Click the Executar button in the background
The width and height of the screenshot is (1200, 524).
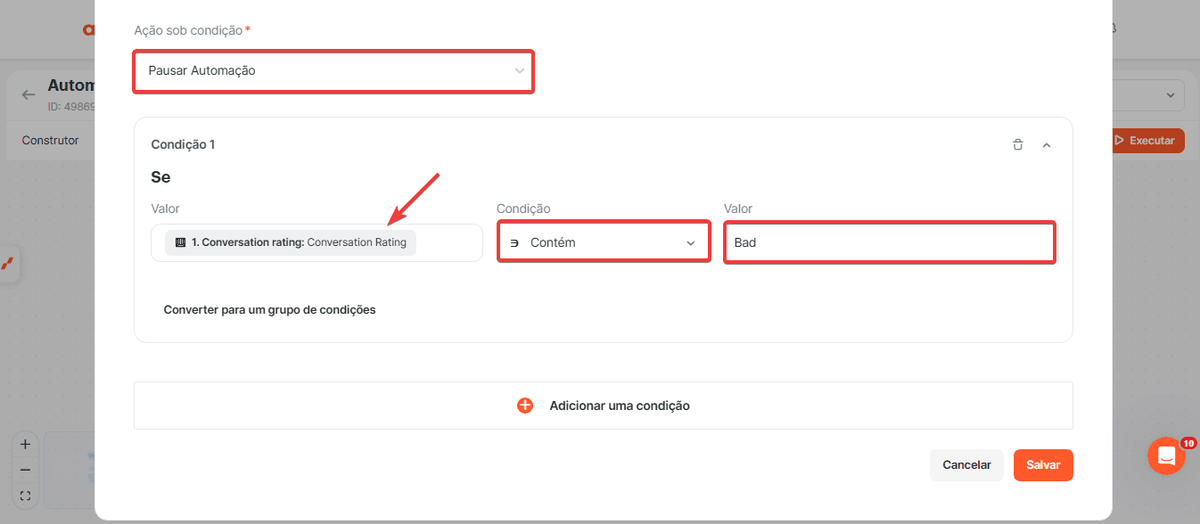(x=1147, y=141)
